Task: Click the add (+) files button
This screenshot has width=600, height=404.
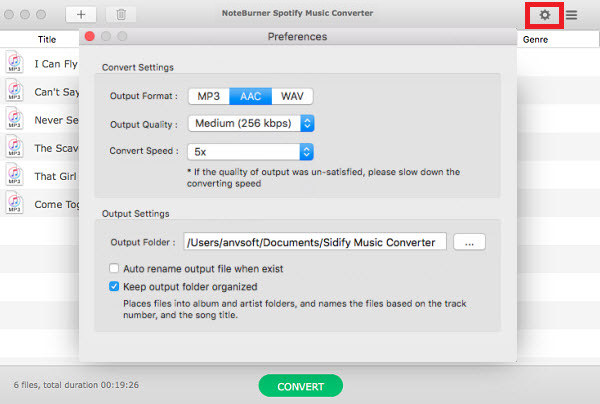Action: pyautogui.click(x=81, y=15)
